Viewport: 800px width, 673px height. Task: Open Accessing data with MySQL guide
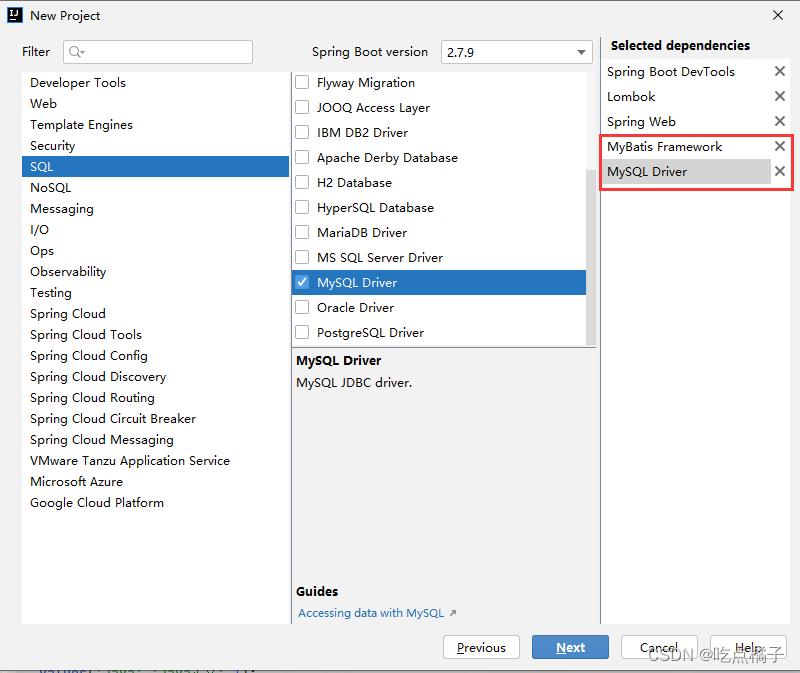371,613
